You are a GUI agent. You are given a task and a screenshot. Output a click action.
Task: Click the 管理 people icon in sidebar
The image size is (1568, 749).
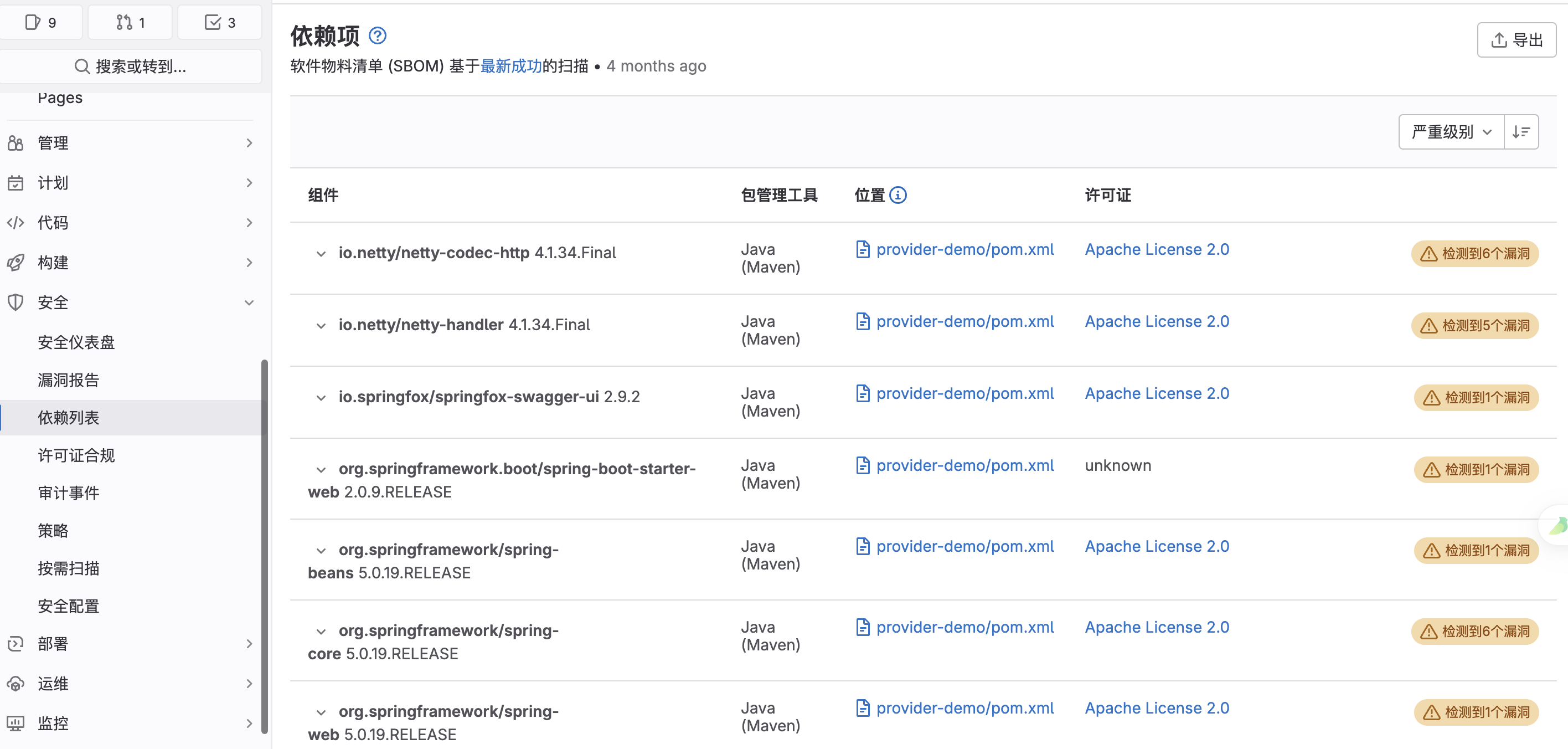[15, 142]
